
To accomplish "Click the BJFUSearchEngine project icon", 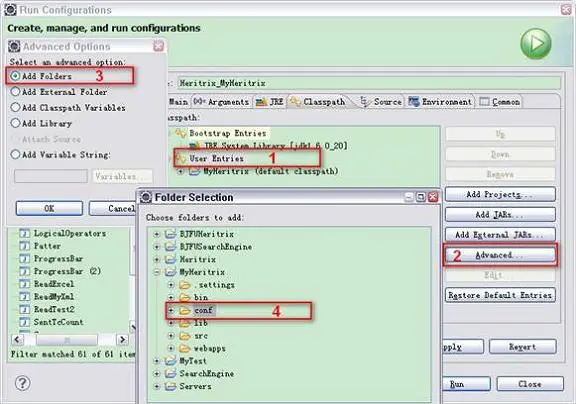I will (170, 247).
